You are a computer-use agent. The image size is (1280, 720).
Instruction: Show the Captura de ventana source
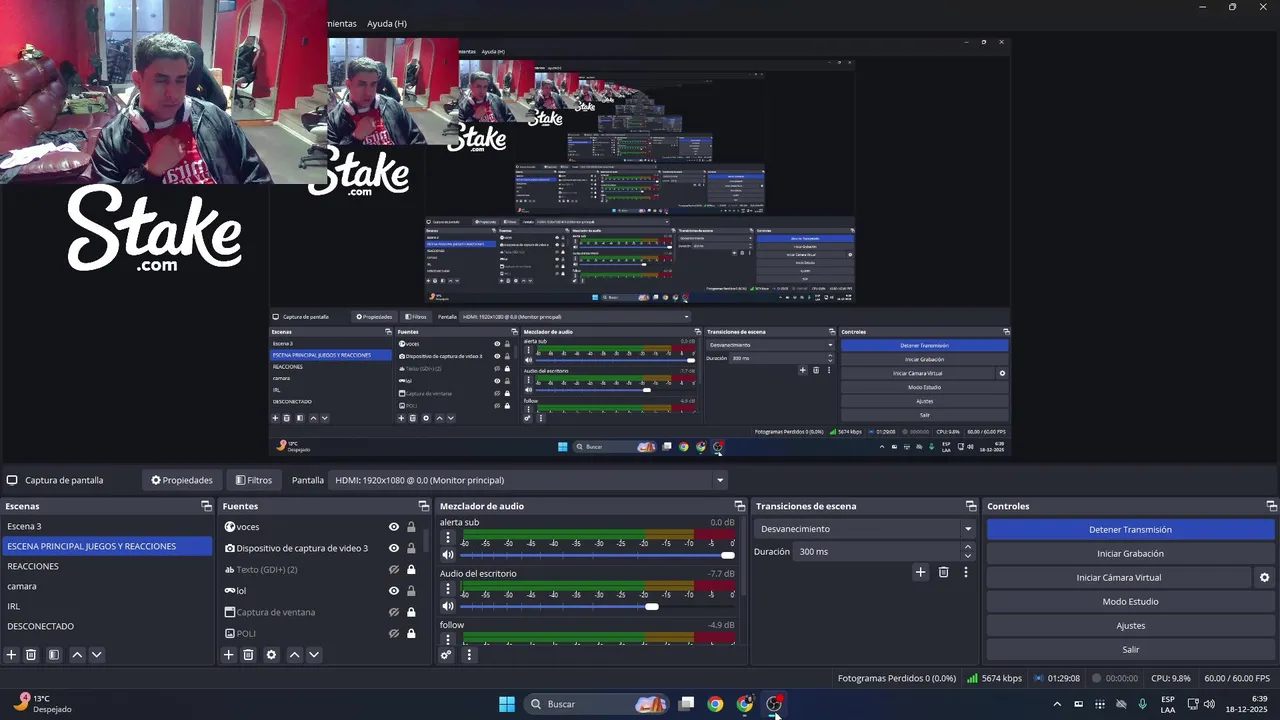click(x=394, y=612)
